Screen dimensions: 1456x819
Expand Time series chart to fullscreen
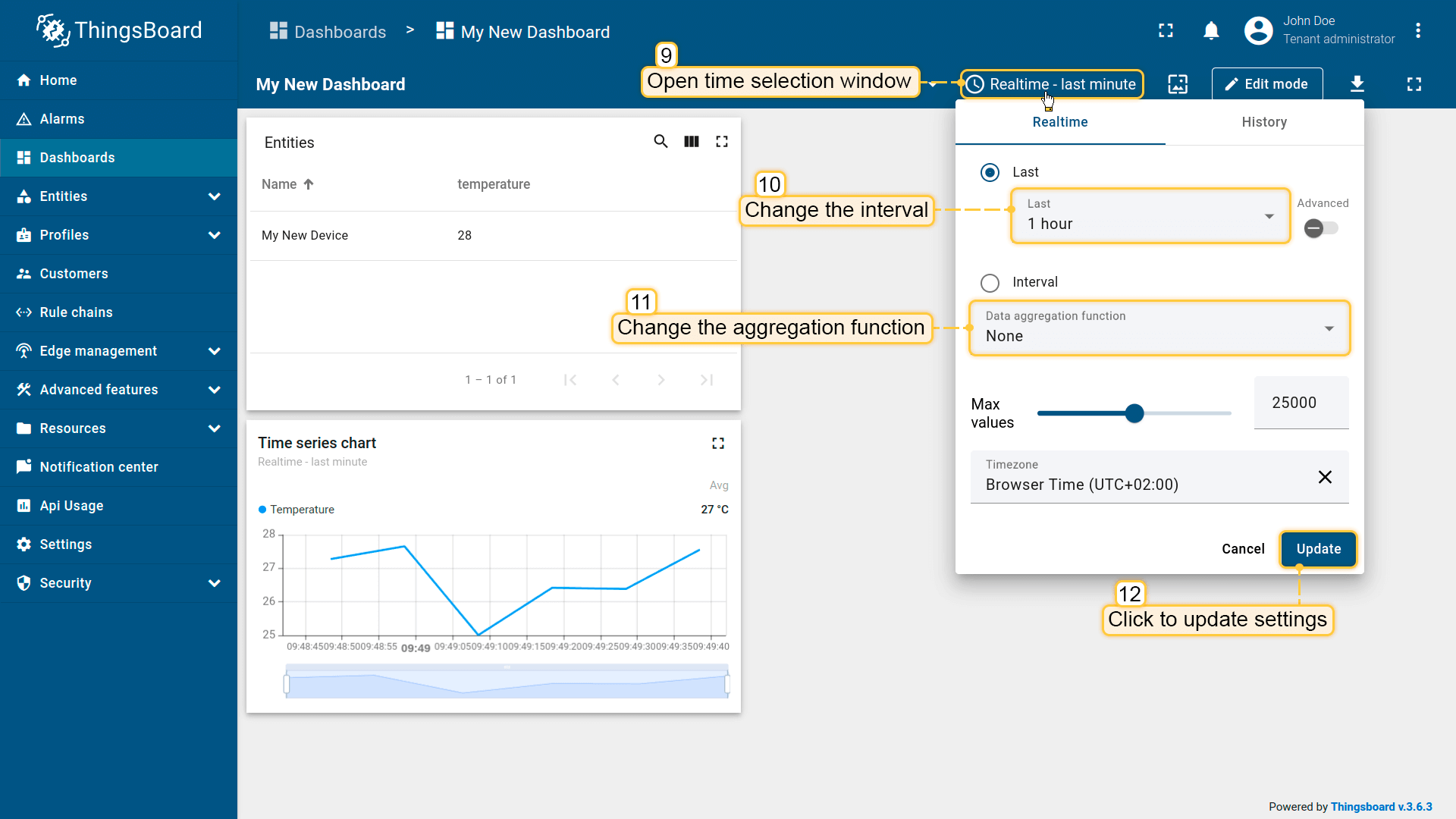pos(718,444)
